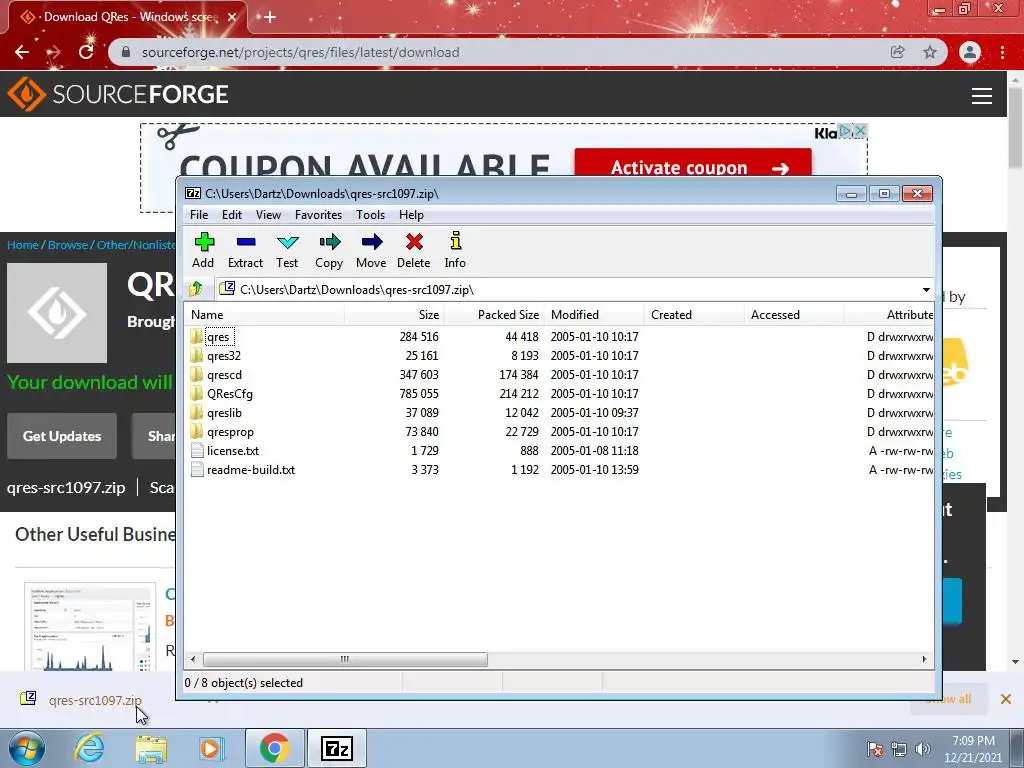This screenshot has height=768, width=1024.
Task: Select the Copy toolbar icon
Action: point(330,242)
